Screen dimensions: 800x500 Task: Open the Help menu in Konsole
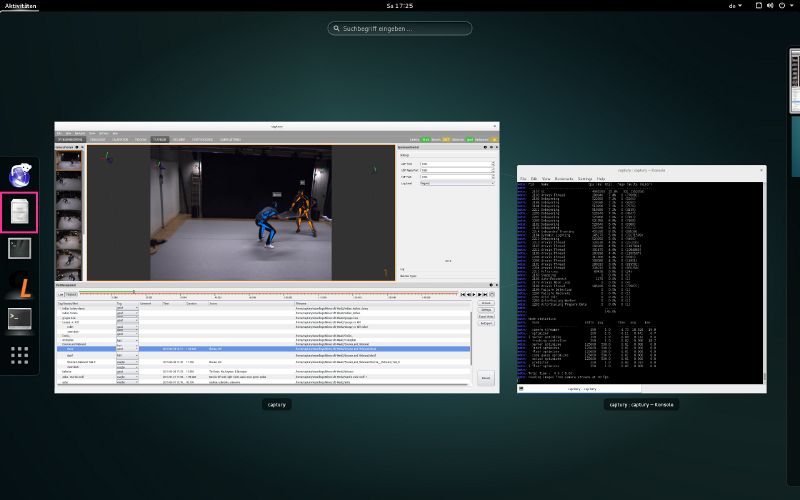coord(601,179)
